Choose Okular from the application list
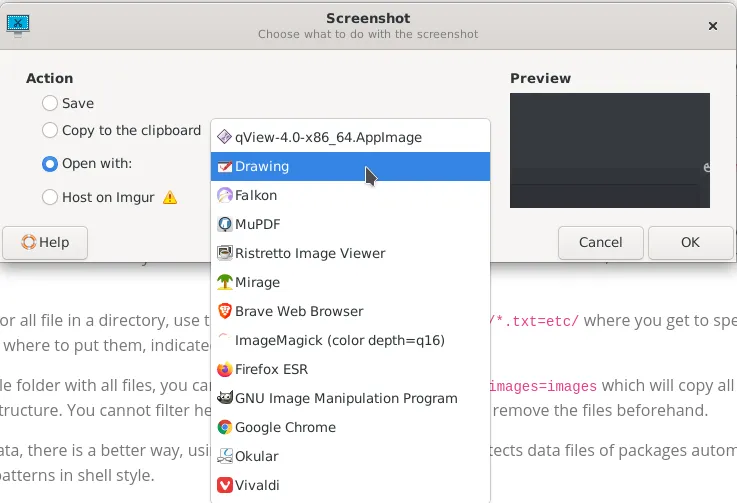The width and height of the screenshot is (737, 503). pos(350,456)
